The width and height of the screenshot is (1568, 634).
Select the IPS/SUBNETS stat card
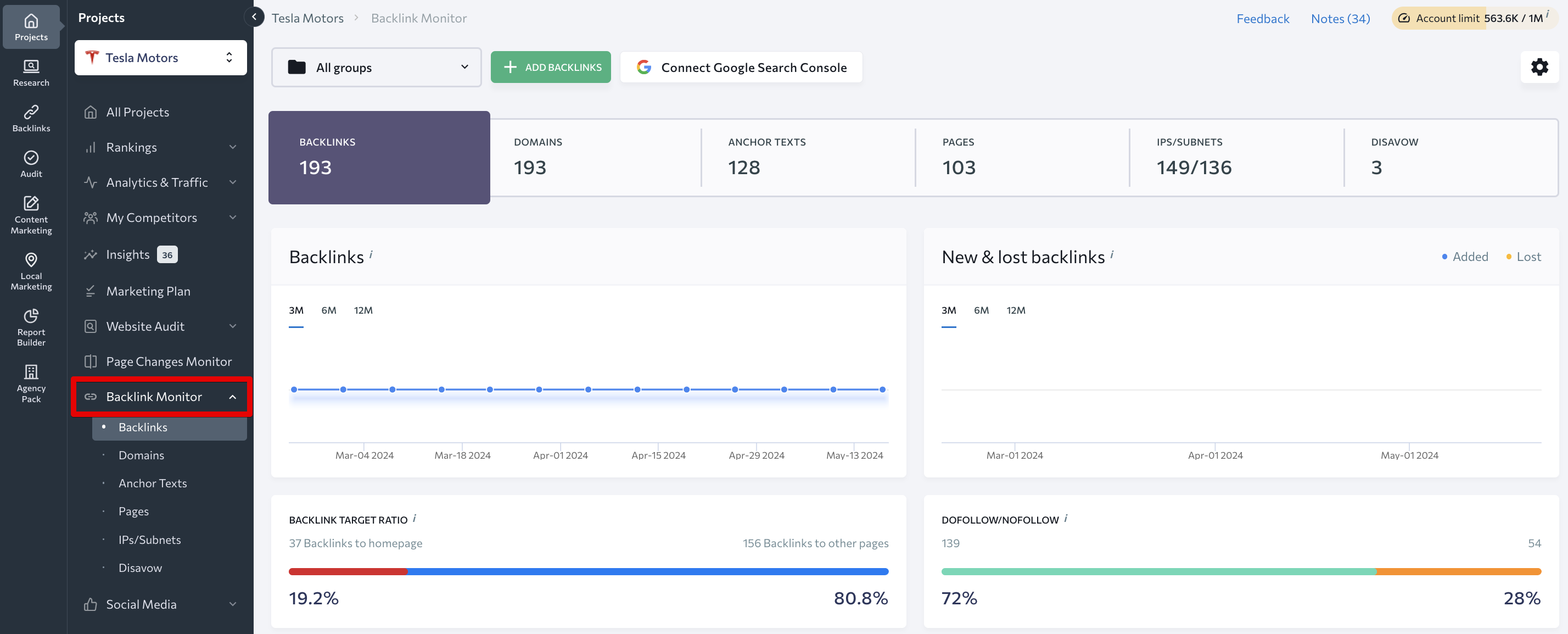click(1236, 157)
